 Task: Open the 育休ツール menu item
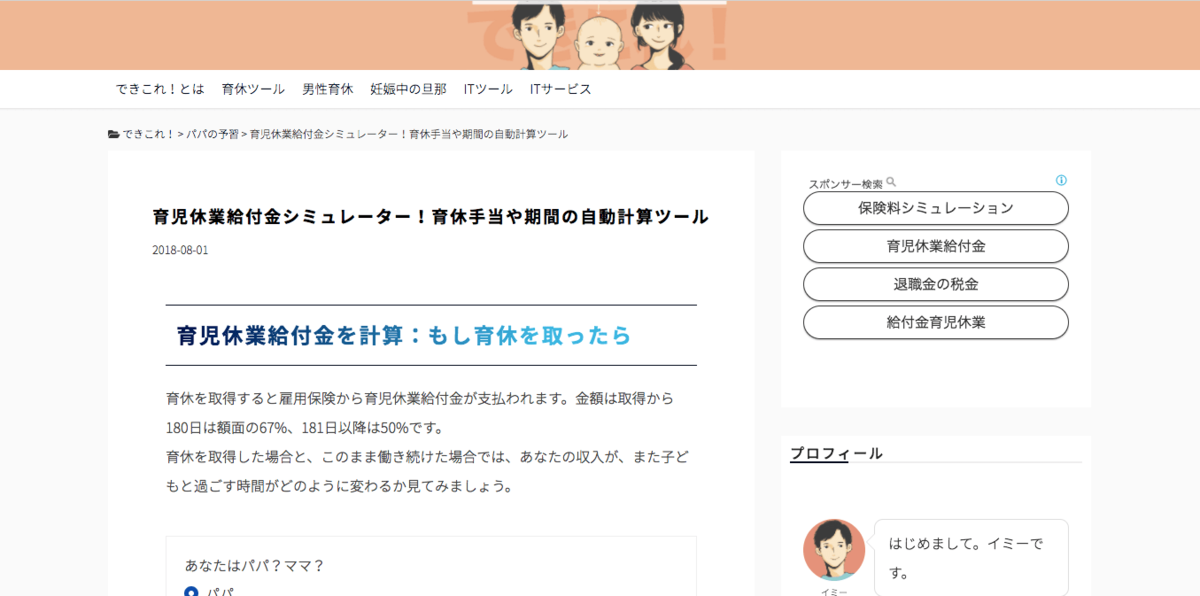click(253, 89)
